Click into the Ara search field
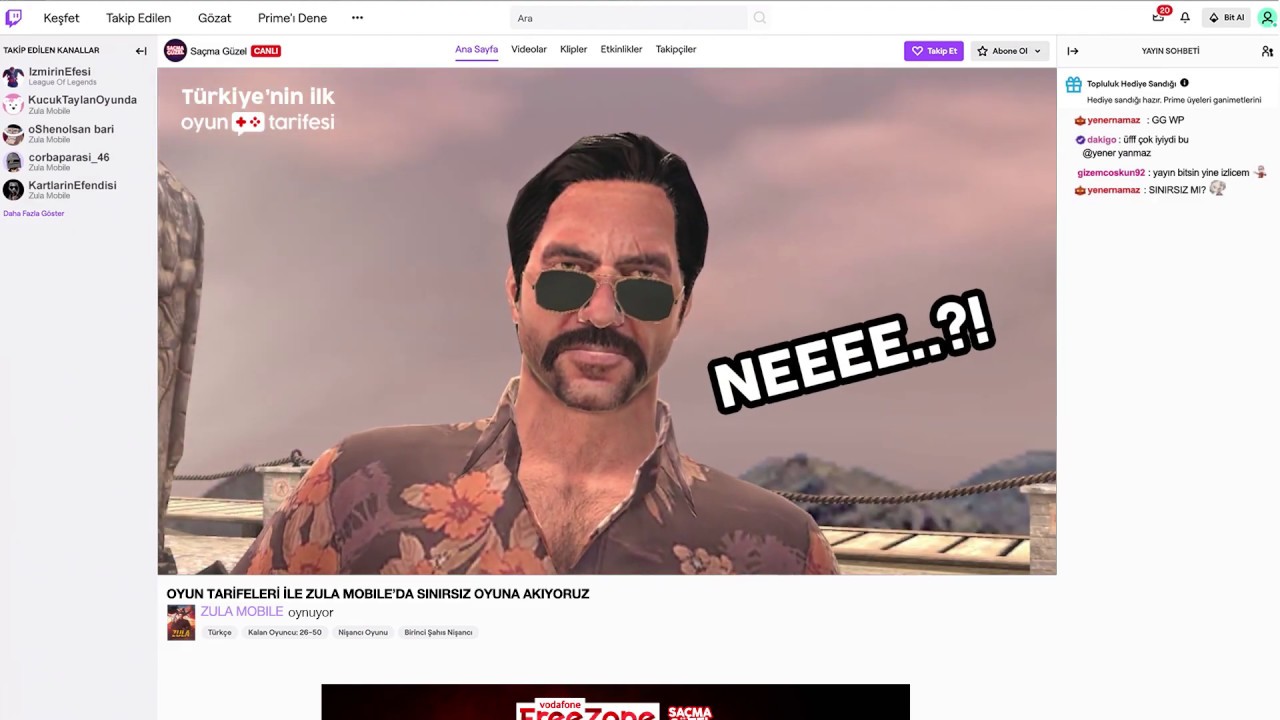Image resolution: width=1280 pixels, height=720 pixels. point(628,18)
